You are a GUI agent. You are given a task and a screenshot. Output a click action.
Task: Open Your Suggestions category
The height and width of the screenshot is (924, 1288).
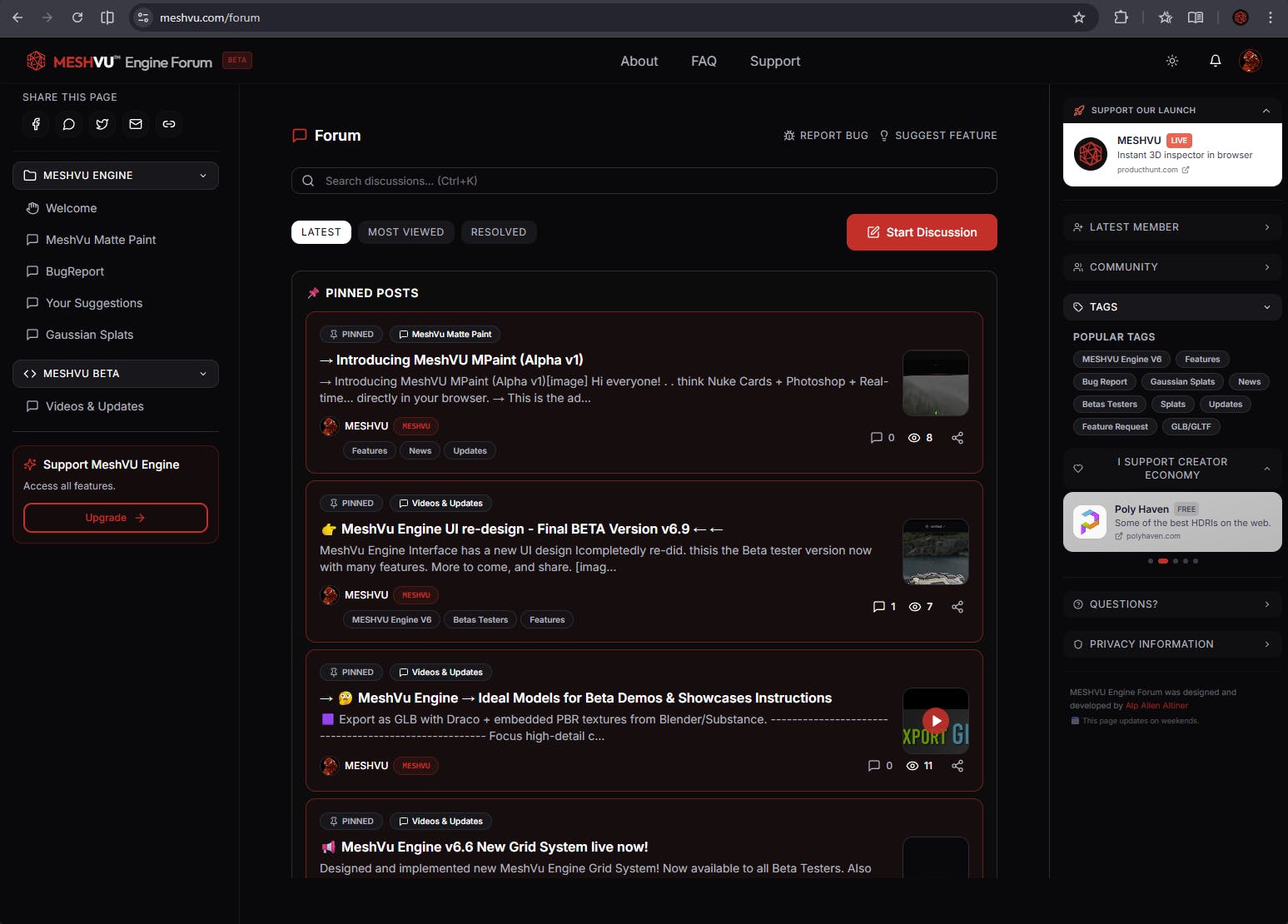coord(116,303)
